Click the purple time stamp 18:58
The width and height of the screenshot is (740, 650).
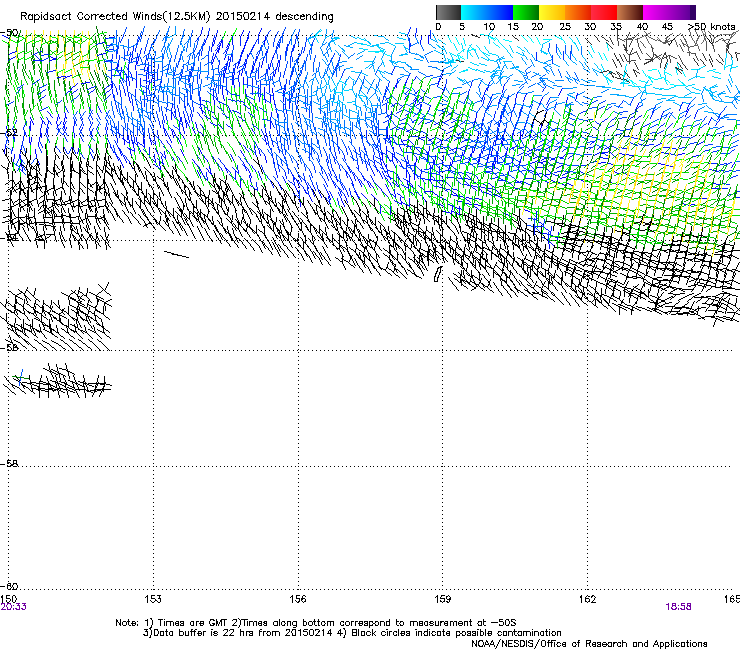coord(678,607)
